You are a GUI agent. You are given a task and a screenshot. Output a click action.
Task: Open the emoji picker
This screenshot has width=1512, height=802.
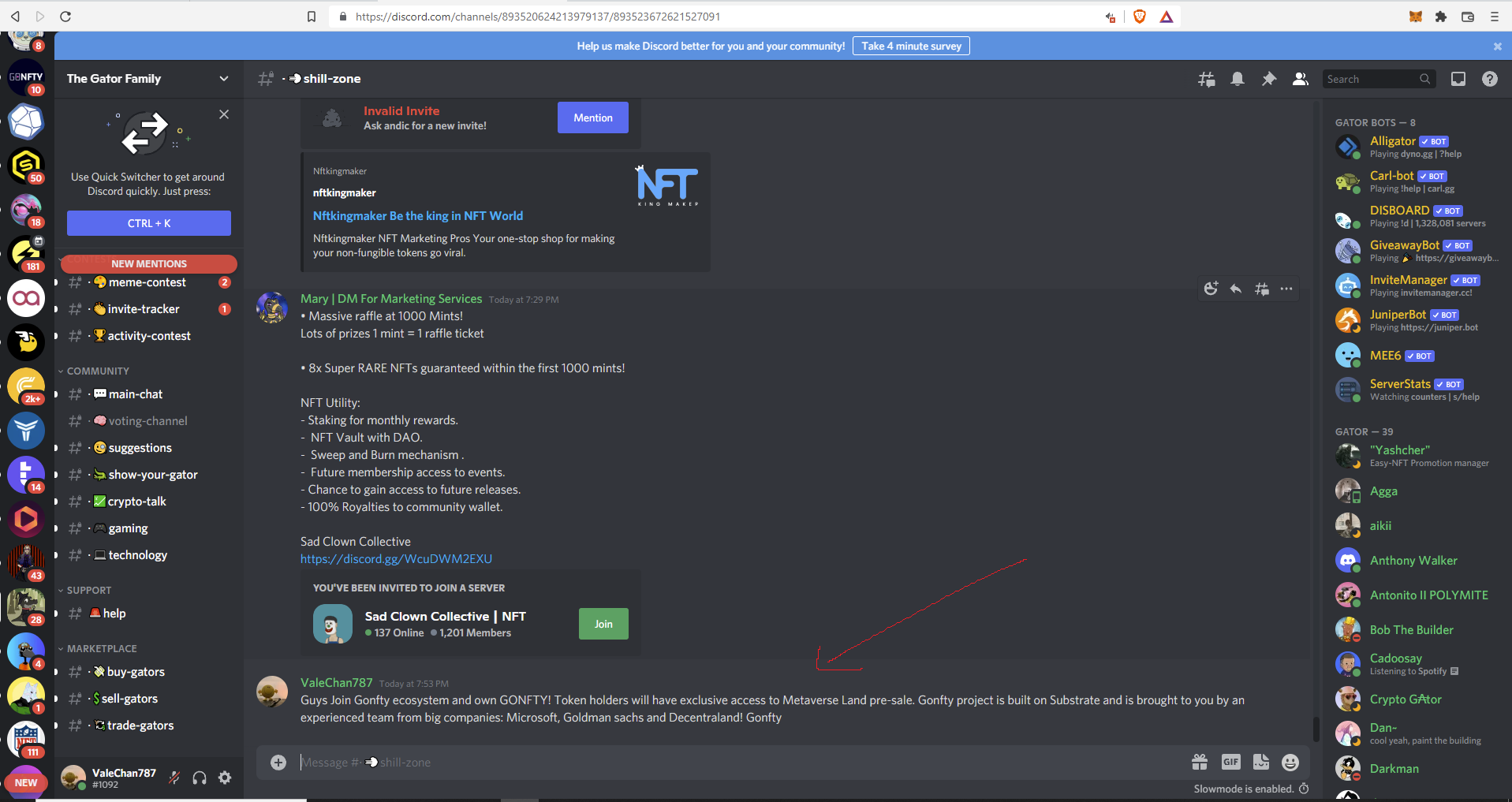point(1290,762)
